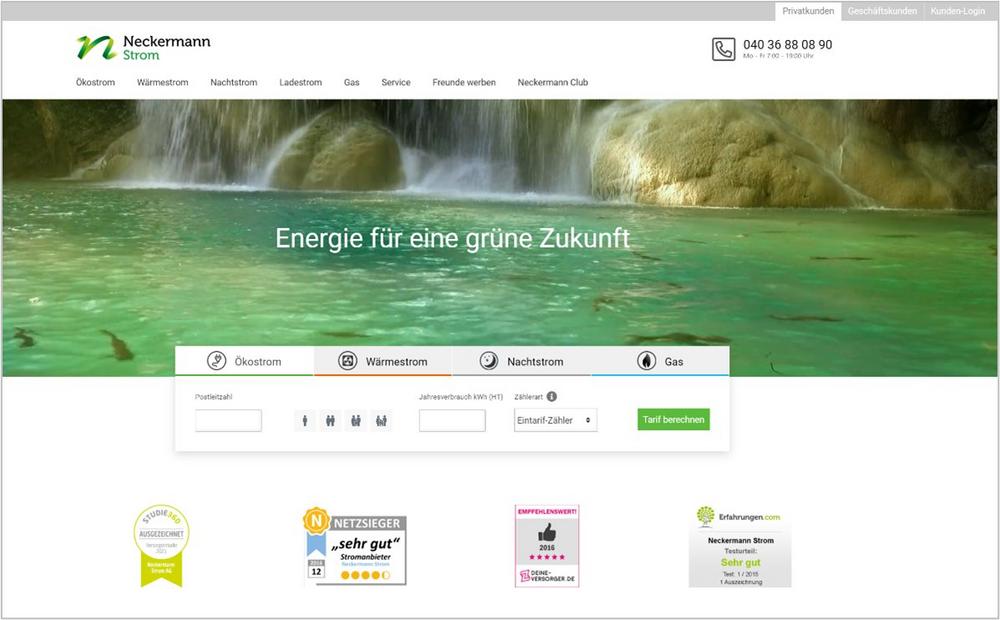Click the phone icon beside the hotline number
The width and height of the screenshot is (1000, 620).
pos(723,49)
